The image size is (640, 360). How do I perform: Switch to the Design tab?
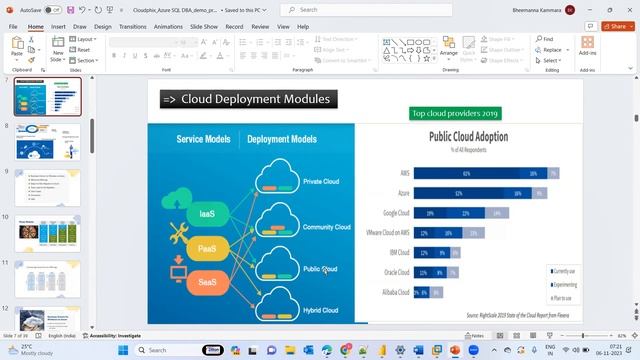(x=102, y=27)
